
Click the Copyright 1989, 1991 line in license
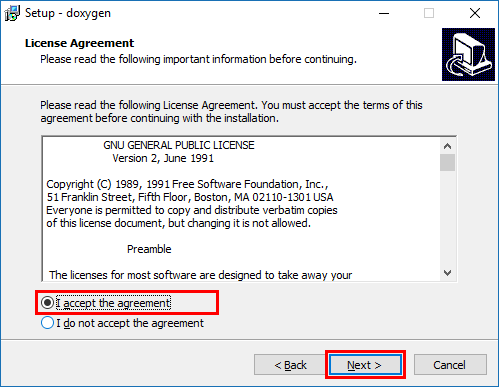point(187,184)
